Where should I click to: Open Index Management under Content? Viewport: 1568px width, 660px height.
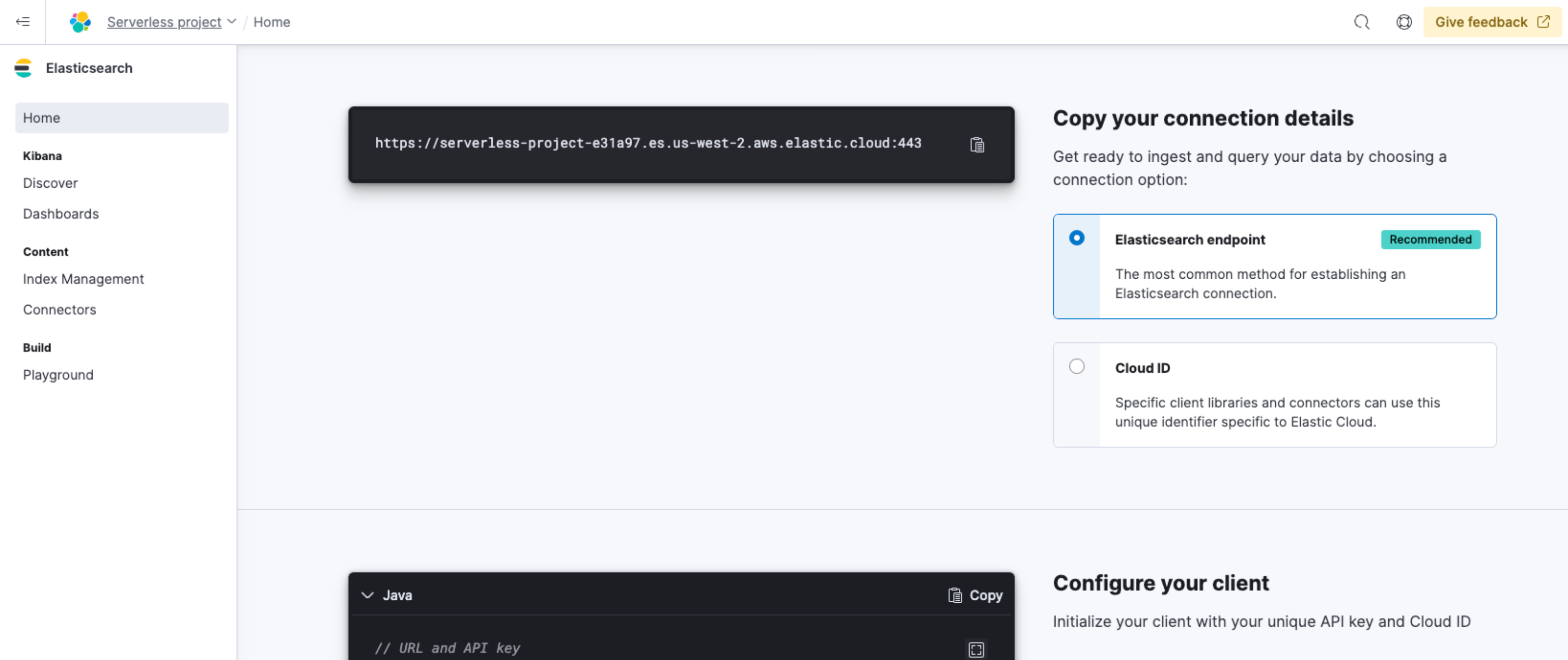click(x=84, y=279)
